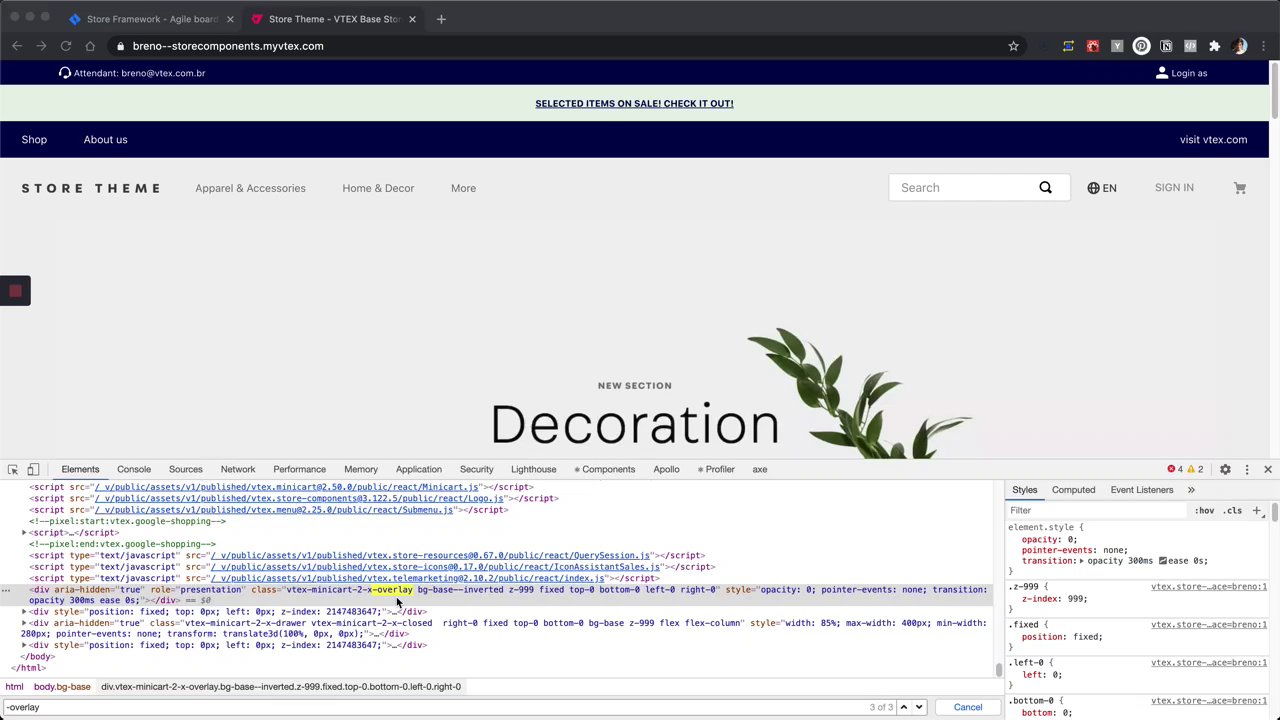
Task: Open the Apollo DevTools tab
Action: [x=666, y=469]
